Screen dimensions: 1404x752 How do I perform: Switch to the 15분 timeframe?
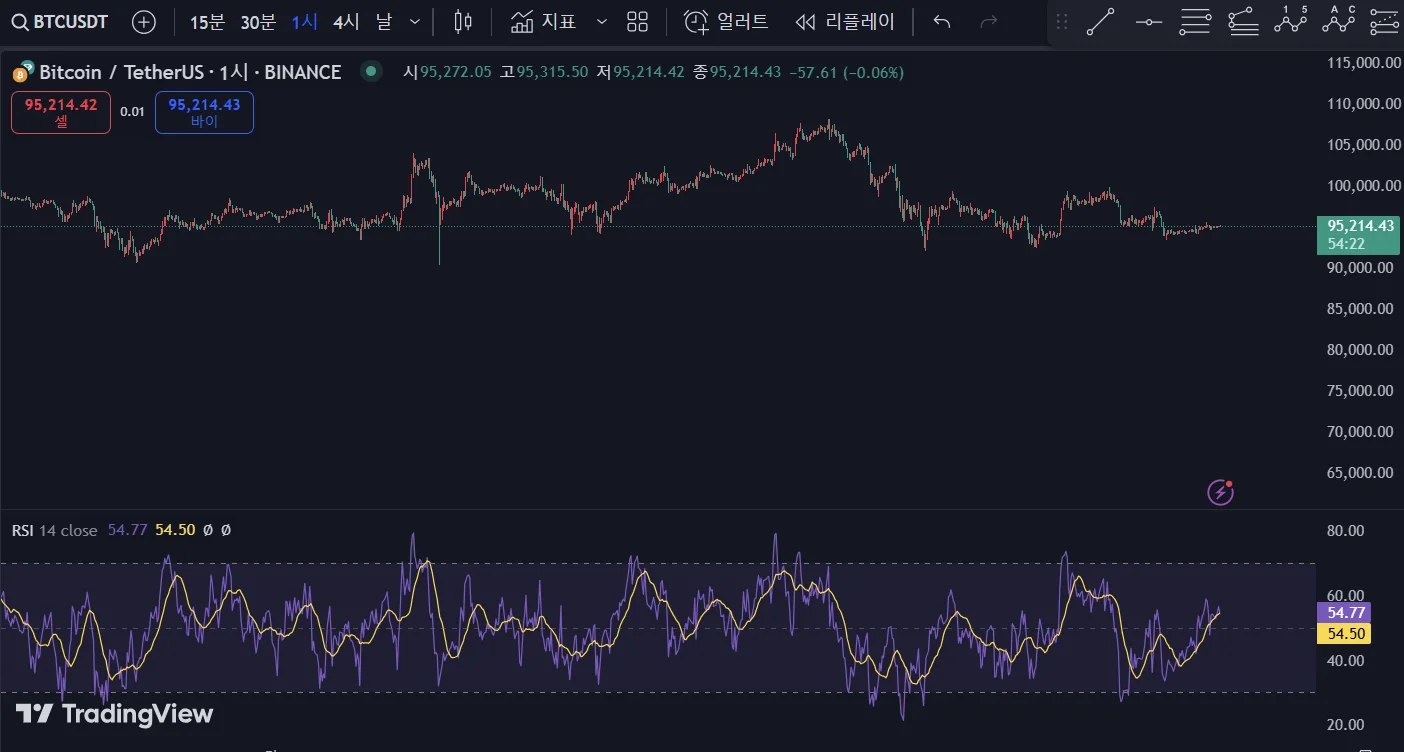[207, 22]
